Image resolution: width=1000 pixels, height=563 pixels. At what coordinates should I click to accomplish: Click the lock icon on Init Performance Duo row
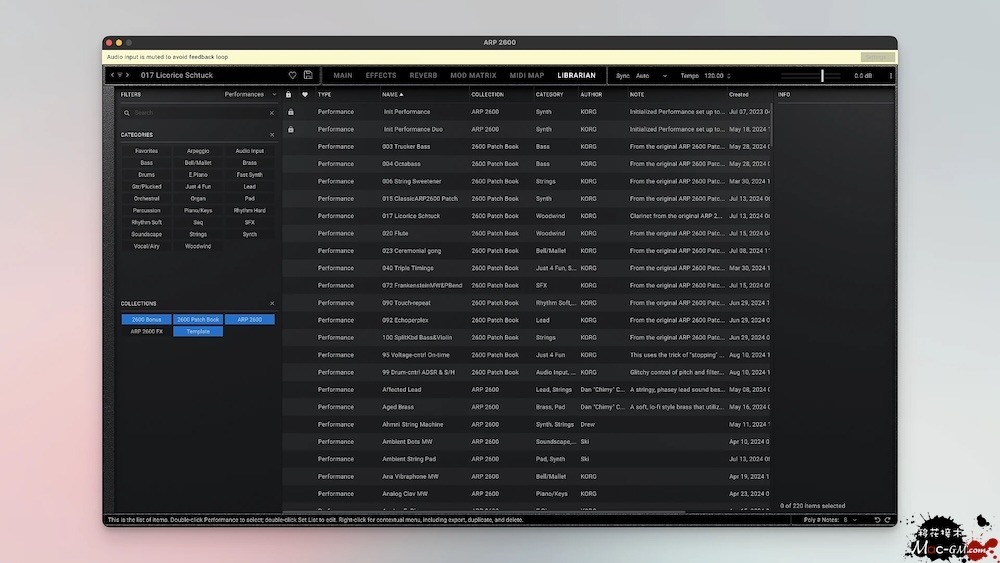coord(291,129)
